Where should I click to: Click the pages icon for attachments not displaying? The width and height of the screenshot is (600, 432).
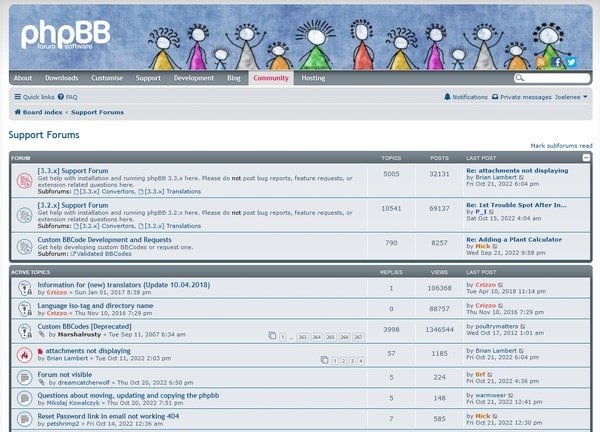click(x=324, y=360)
